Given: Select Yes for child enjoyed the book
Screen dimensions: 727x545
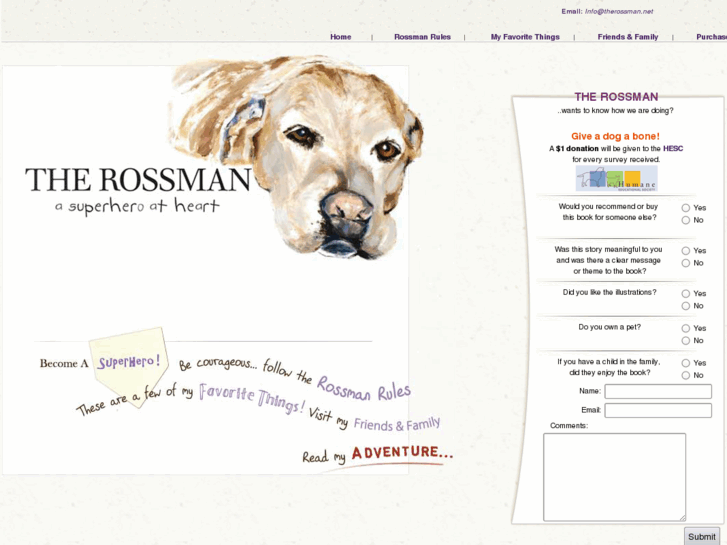Looking at the screenshot, I should (x=686, y=363).
